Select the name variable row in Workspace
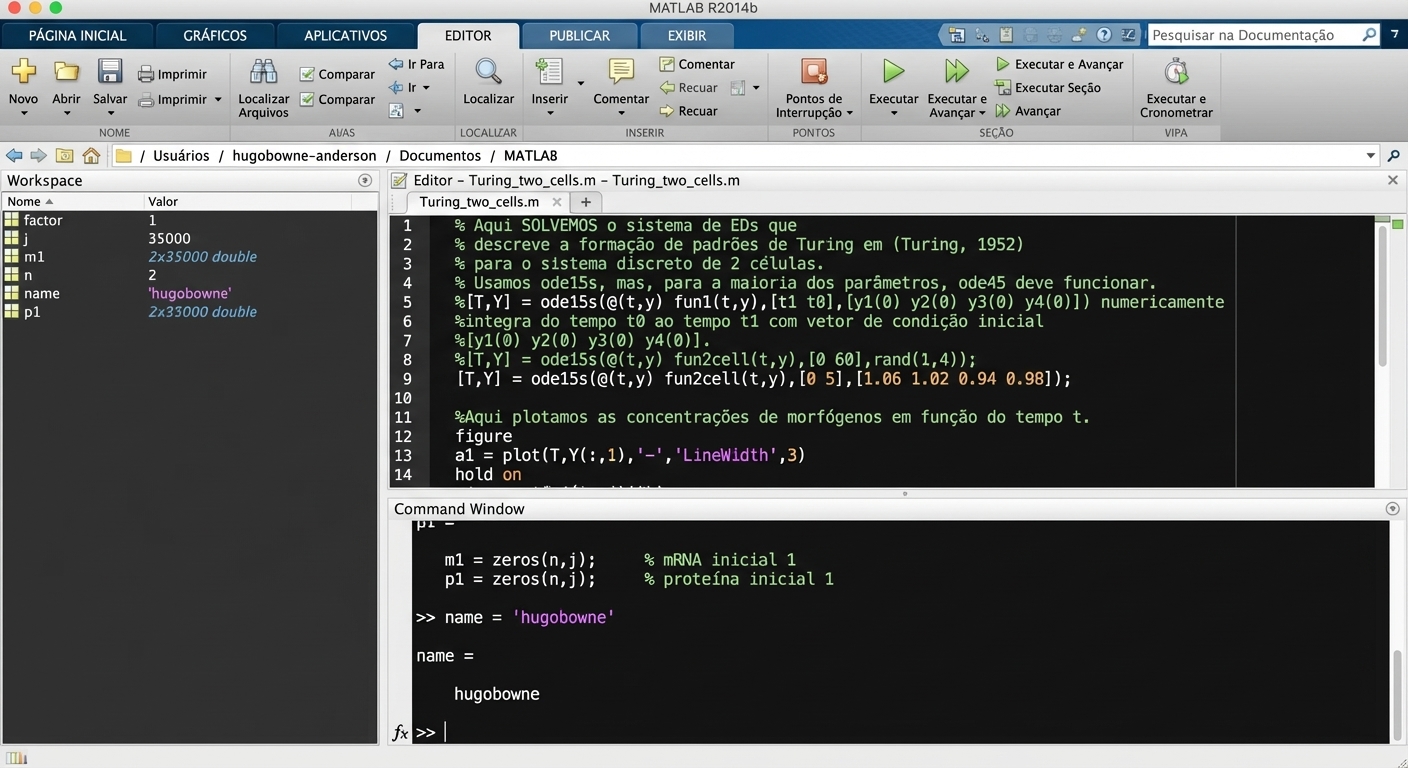 (x=190, y=294)
